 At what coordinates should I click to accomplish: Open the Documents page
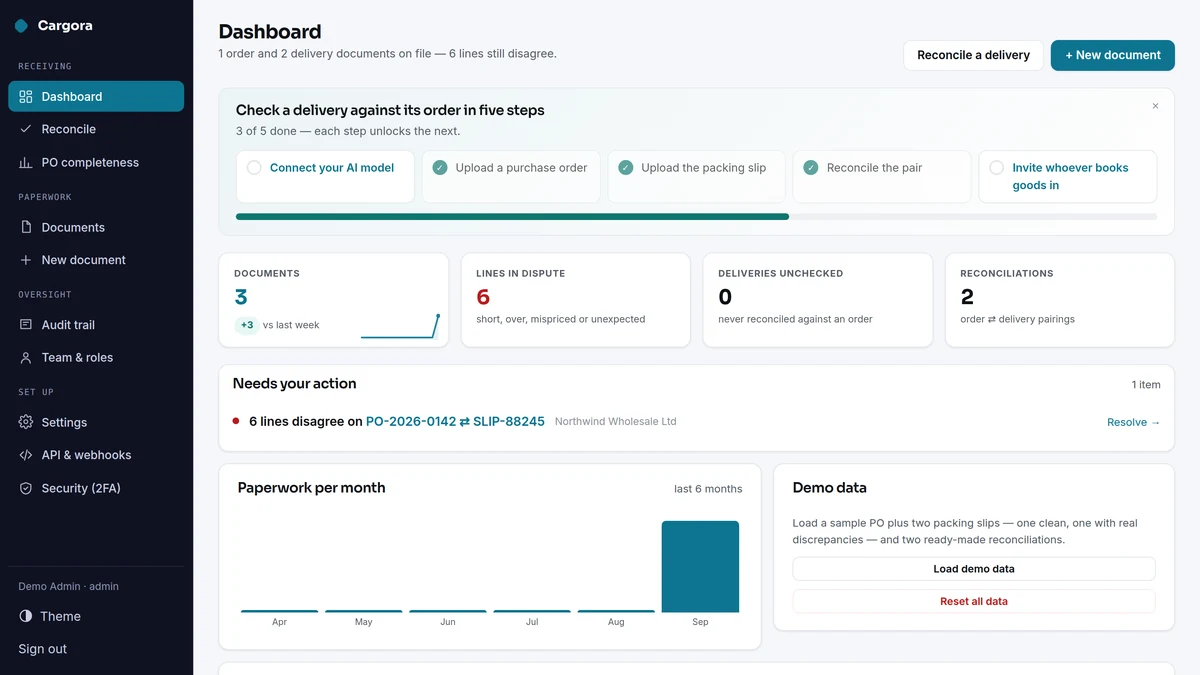96,227
